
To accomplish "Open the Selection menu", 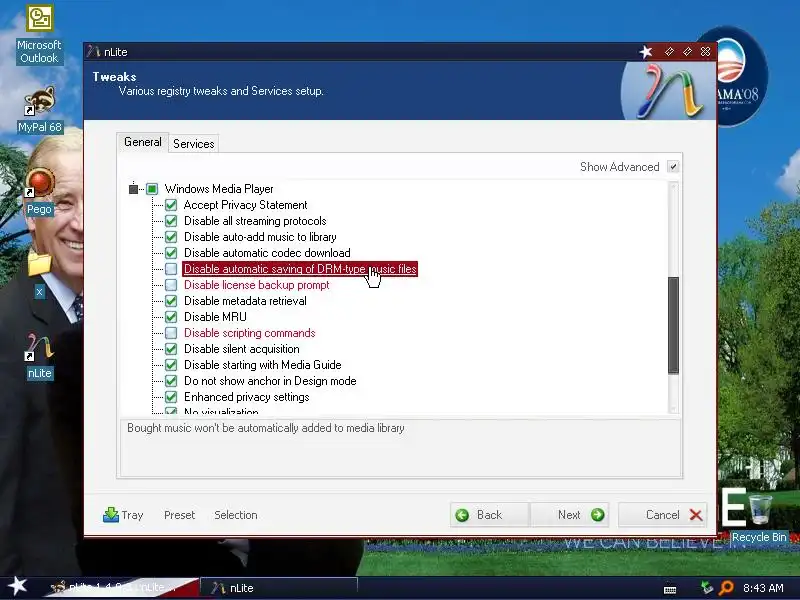I will point(236,515).
